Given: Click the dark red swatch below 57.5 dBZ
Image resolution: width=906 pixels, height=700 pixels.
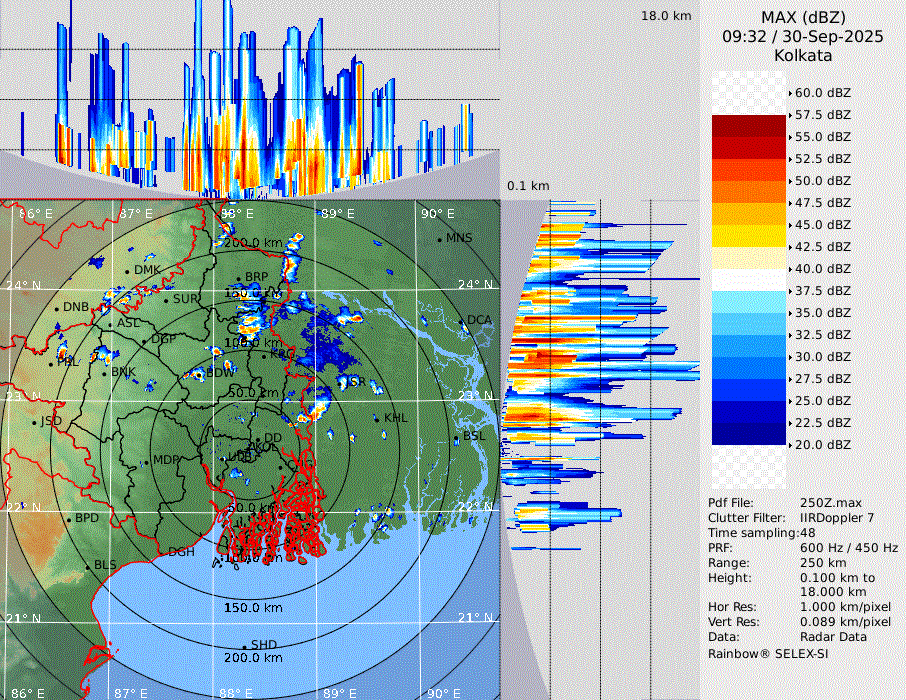Looking at the screenshot, I should (749, 126).
